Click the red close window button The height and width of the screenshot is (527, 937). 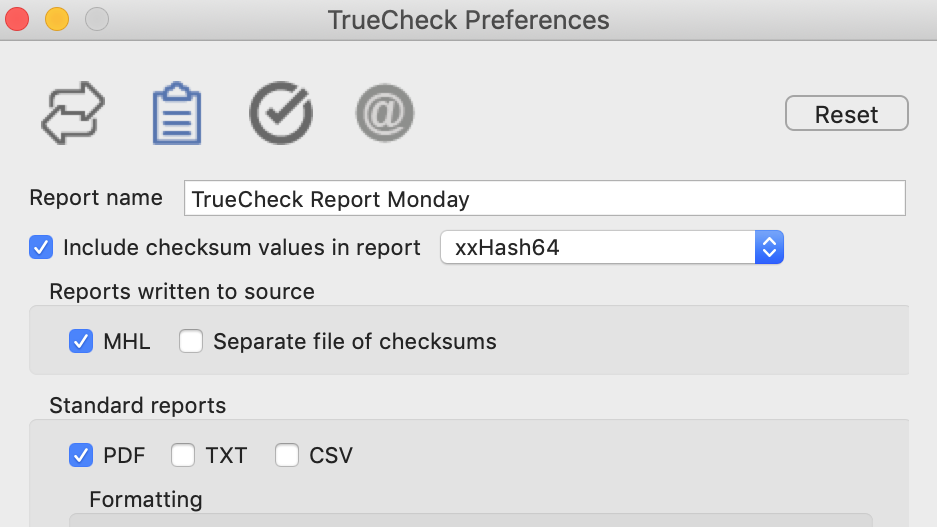coord(17,19)
